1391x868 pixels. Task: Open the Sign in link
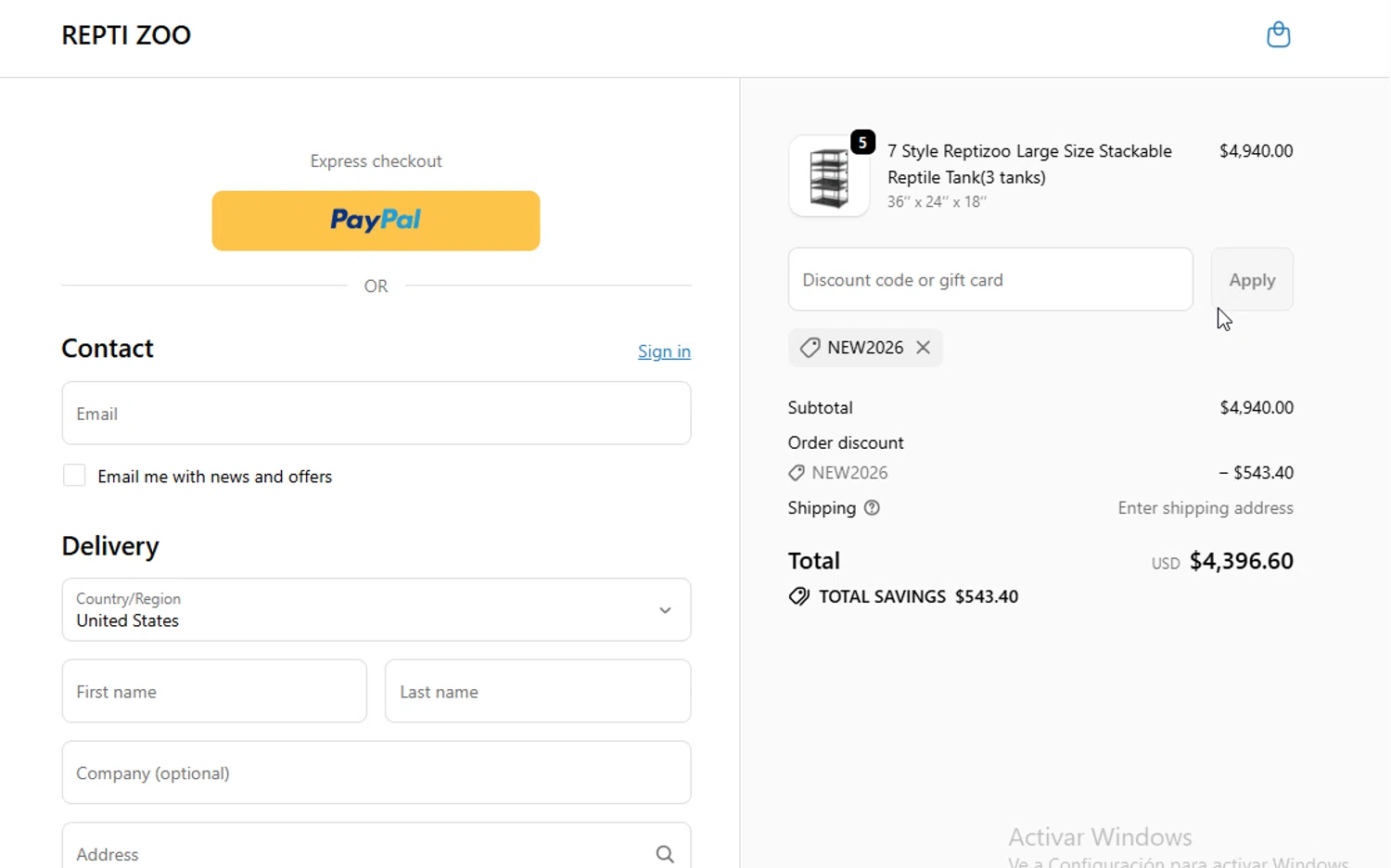point(664,351)
